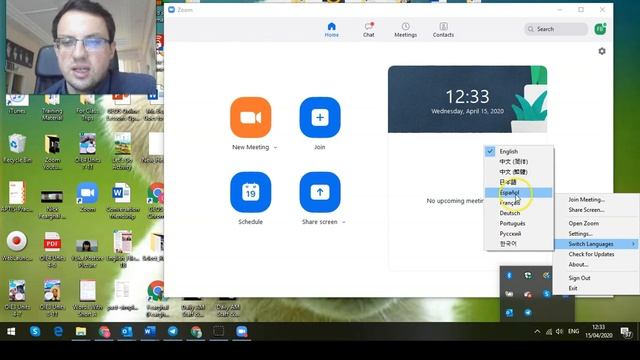Select the red record button desktop icon

click(x=17, y=246)
